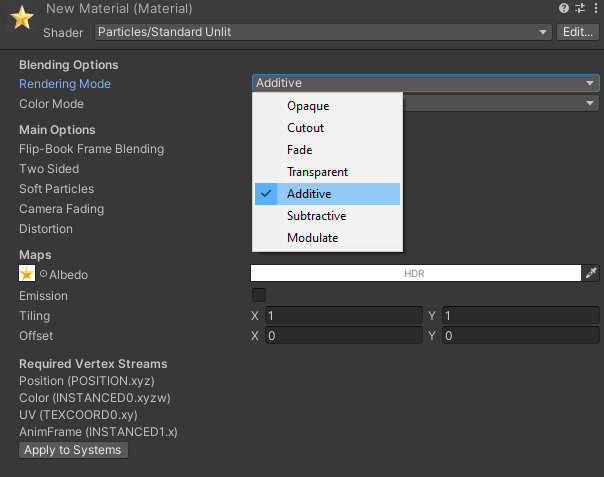604x477 pixels.
Task: Collapse the Rendering Mode dropdown
Action: point(425,83)
